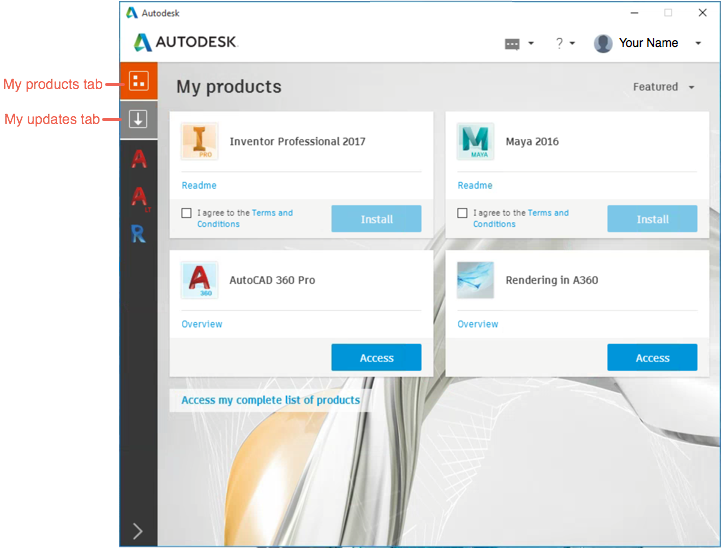Switch to the My updates tab
The height and width of the screenshot is (548, 721).
138,119
